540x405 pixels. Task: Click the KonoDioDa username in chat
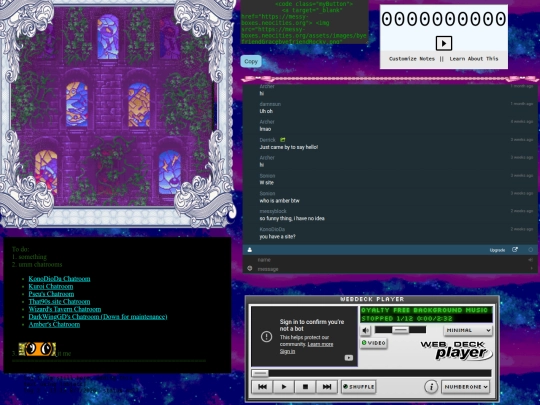click(272, 229)
